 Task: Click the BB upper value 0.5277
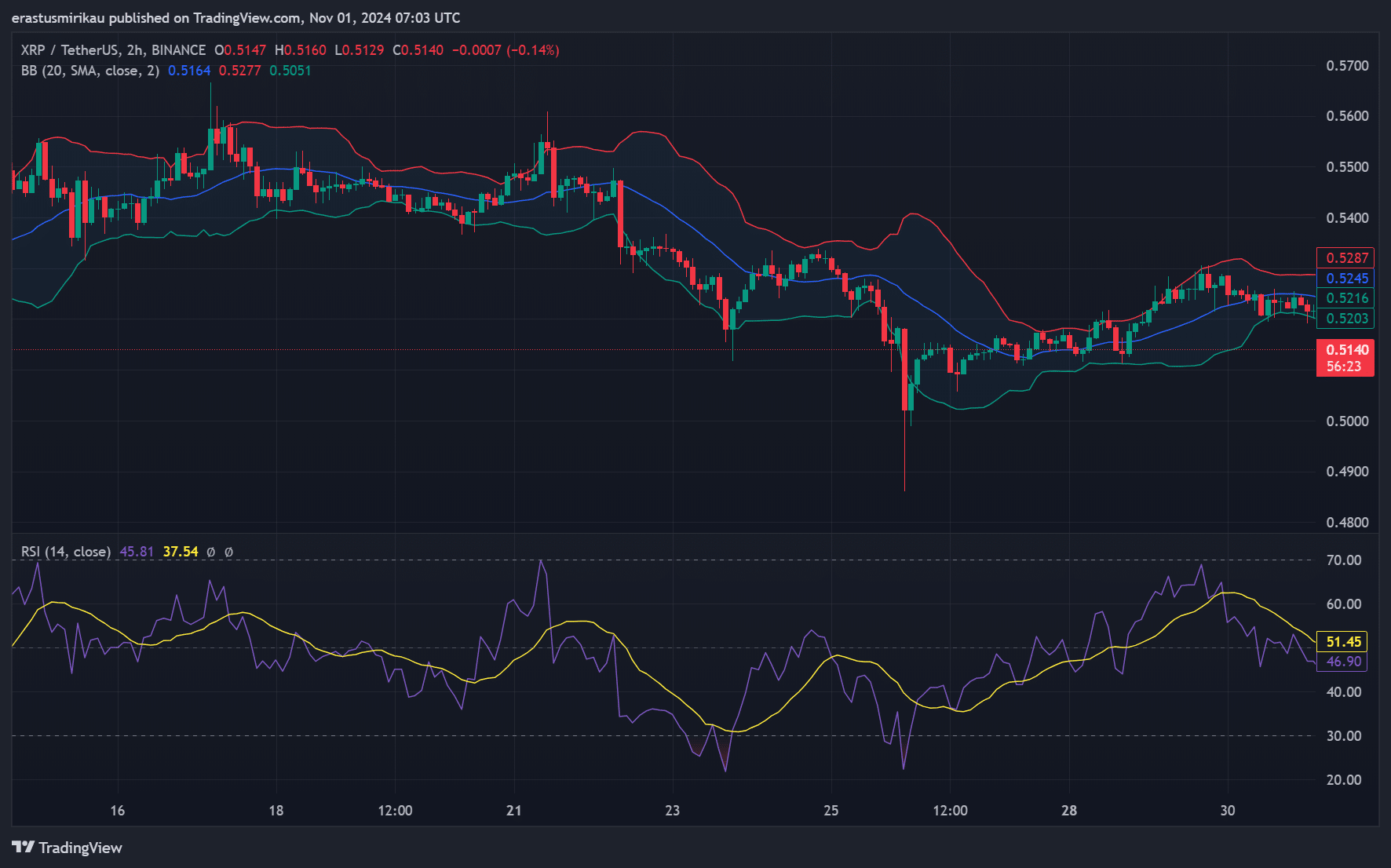pos(239,71)
